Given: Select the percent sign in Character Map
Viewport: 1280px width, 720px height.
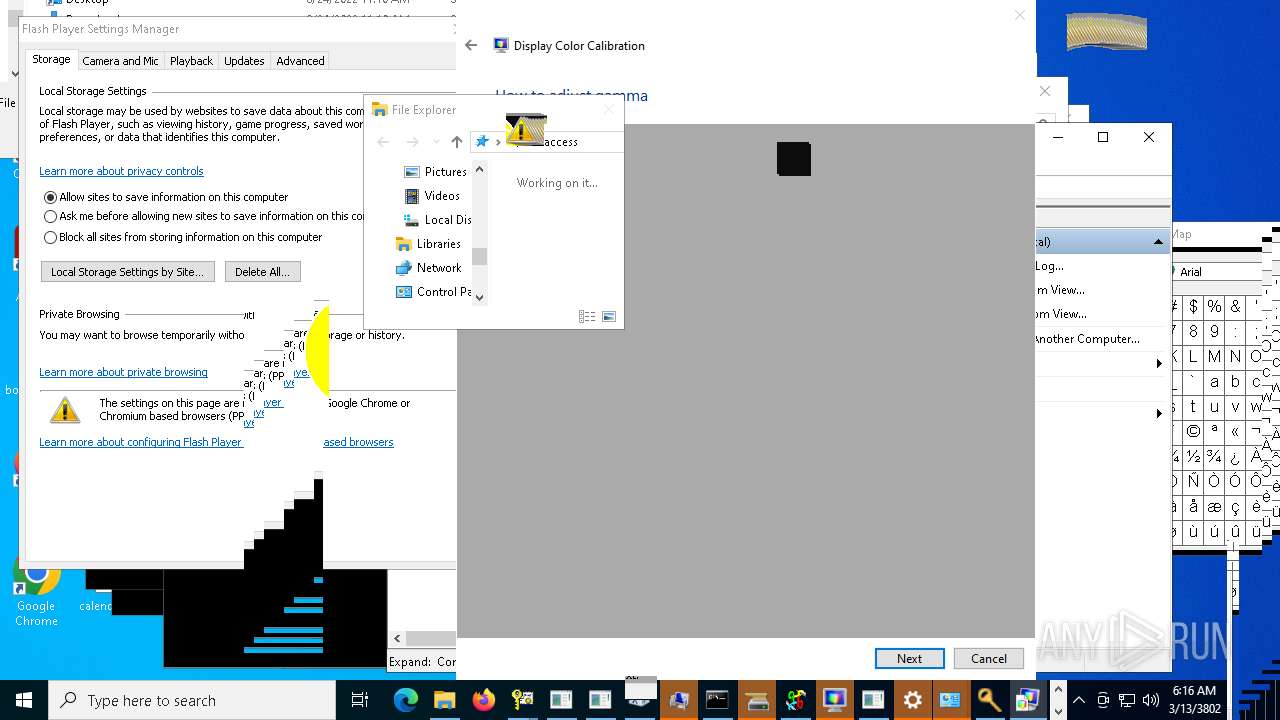Looking at the screenshot, I should (x=1214, y=306).
